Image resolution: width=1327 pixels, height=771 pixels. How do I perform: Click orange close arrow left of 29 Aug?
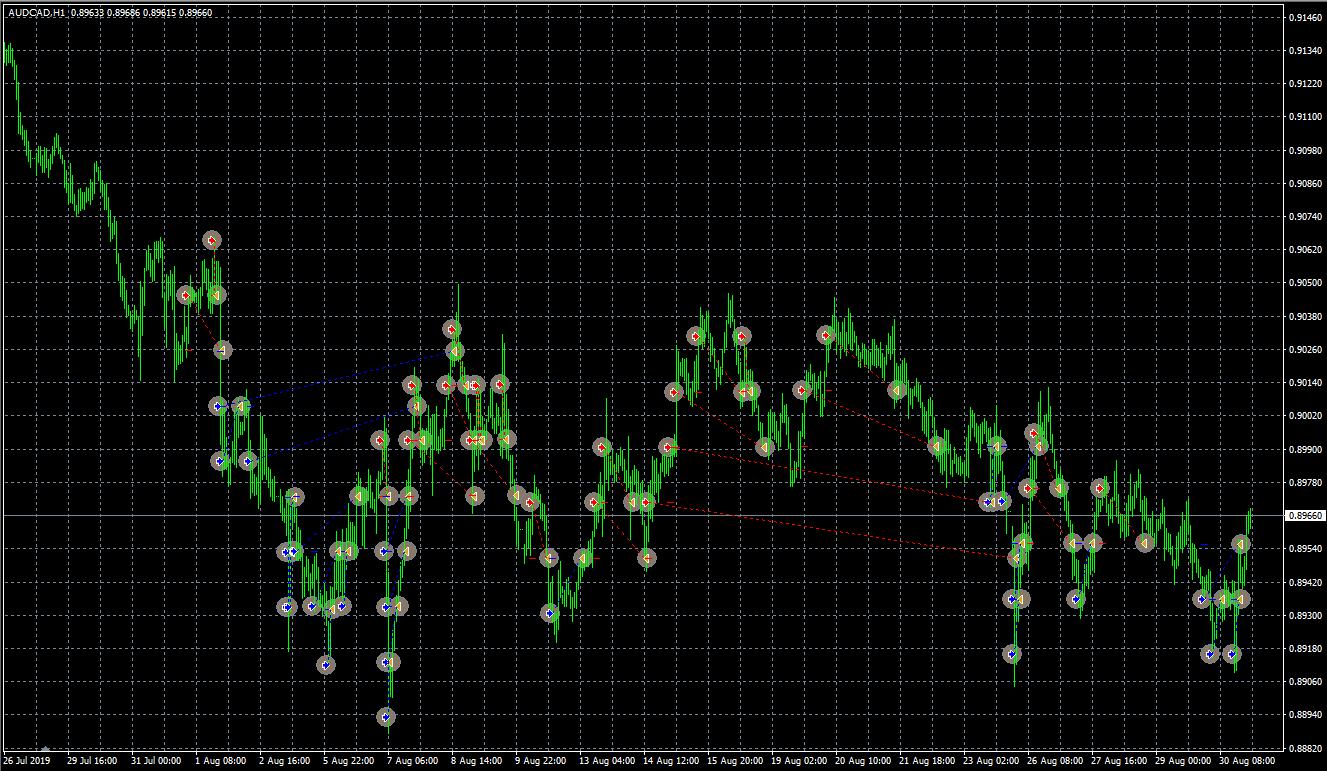1145,543
